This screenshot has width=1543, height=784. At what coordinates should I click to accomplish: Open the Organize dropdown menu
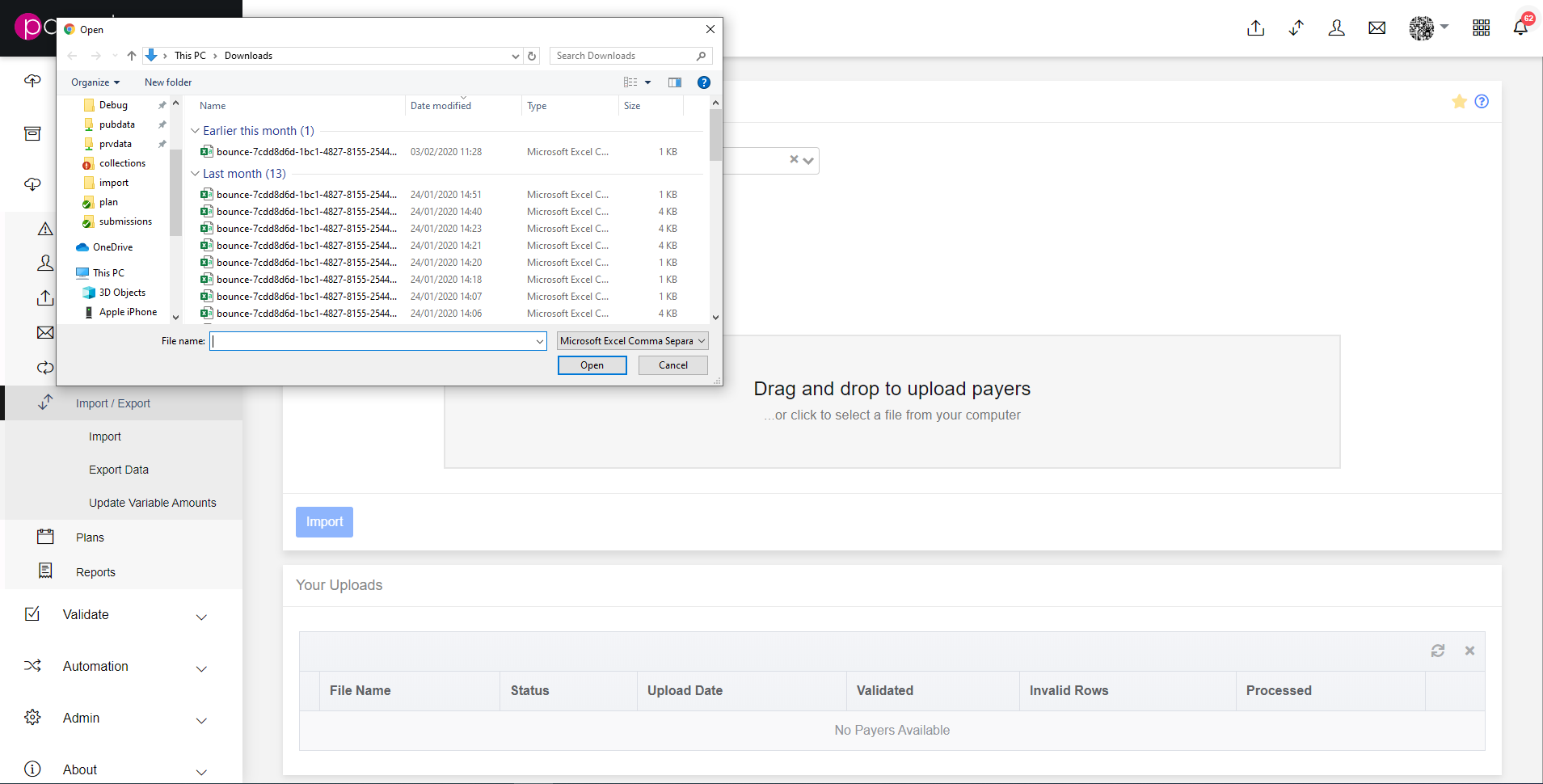(x=95, y=82)
